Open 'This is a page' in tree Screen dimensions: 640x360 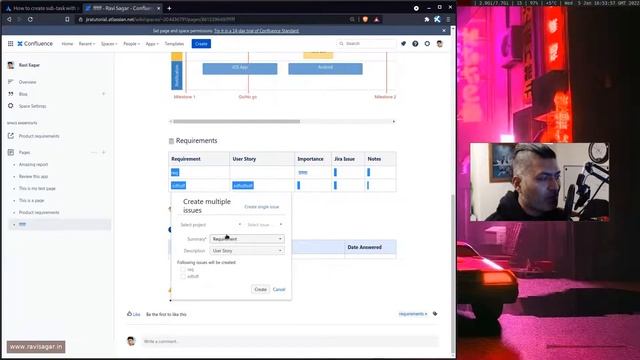pos(31,201)
